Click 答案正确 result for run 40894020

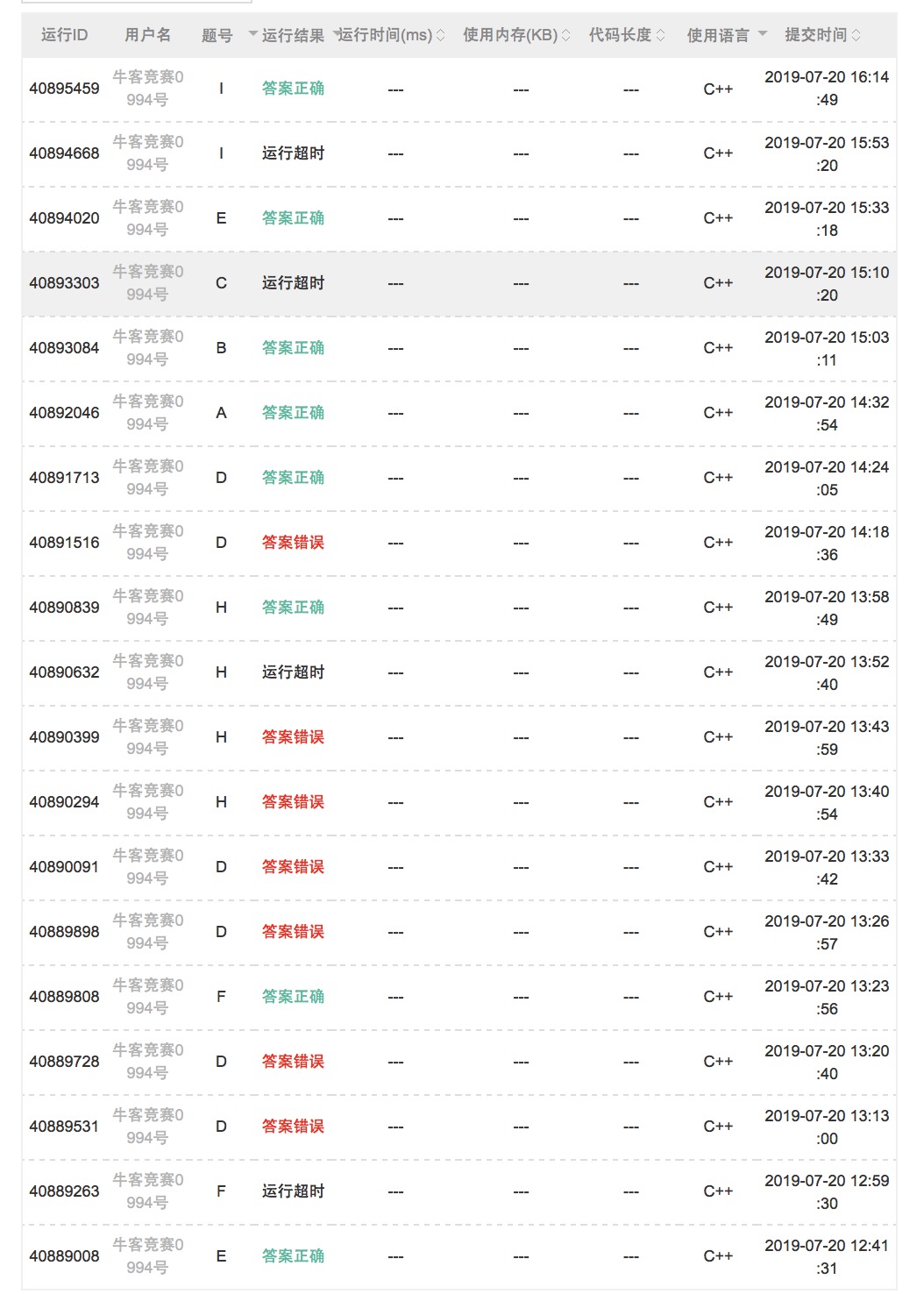(x=293, y=218)
